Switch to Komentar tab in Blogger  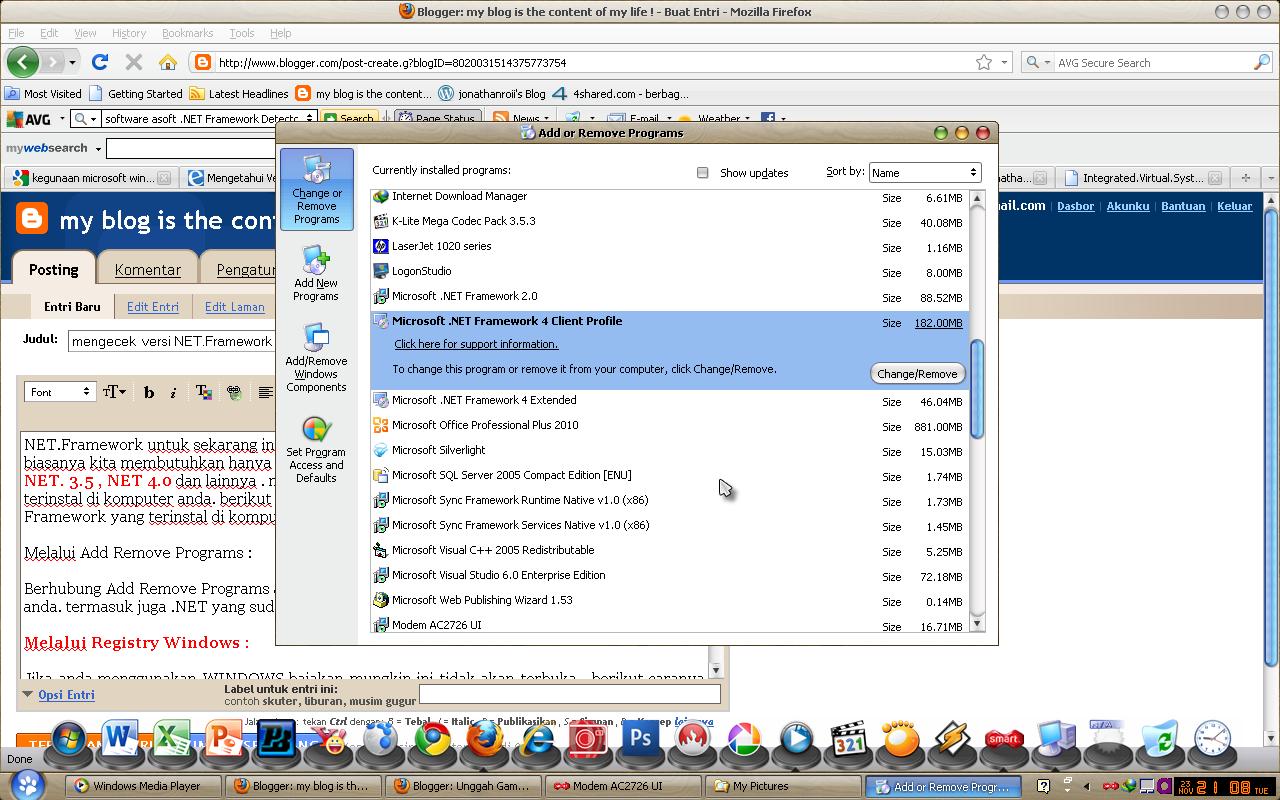148,269
